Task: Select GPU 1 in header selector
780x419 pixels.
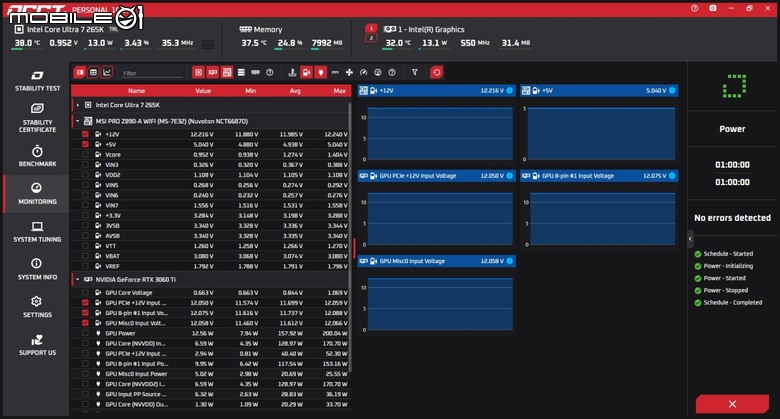Action: [x=371, y=28]
